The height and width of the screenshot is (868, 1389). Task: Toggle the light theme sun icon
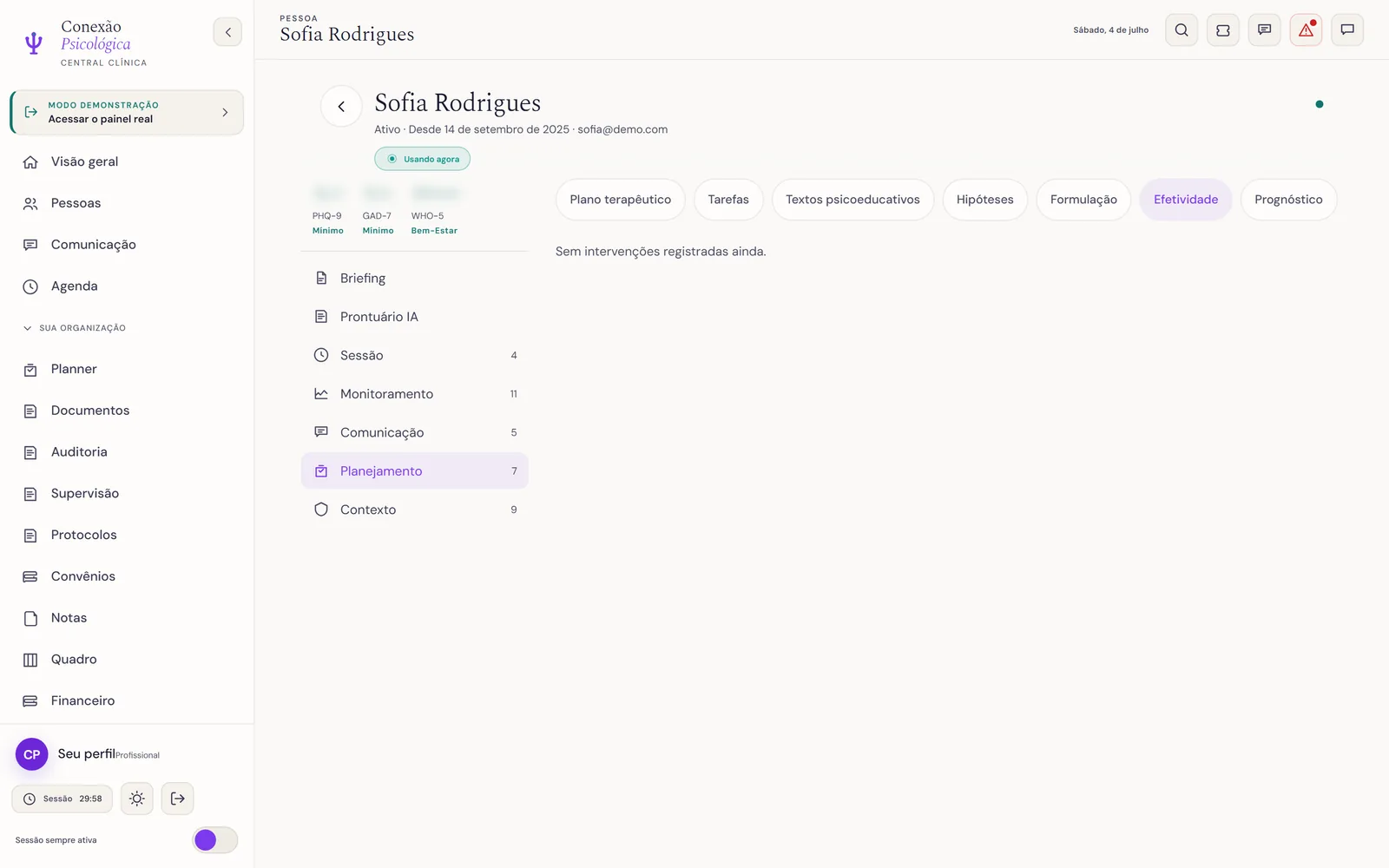pos(137,799)
